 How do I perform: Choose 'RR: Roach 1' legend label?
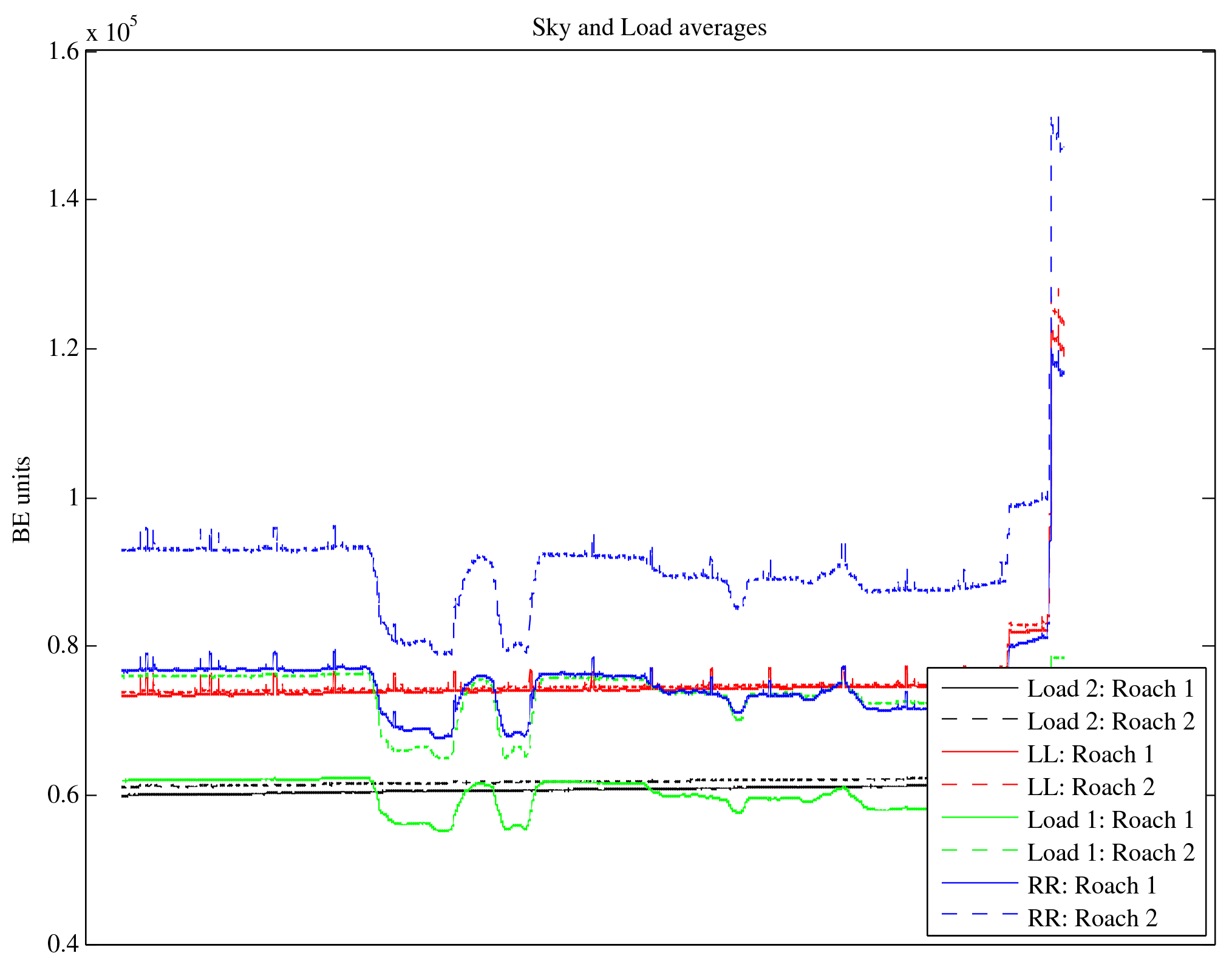[x=1091, y=886]
